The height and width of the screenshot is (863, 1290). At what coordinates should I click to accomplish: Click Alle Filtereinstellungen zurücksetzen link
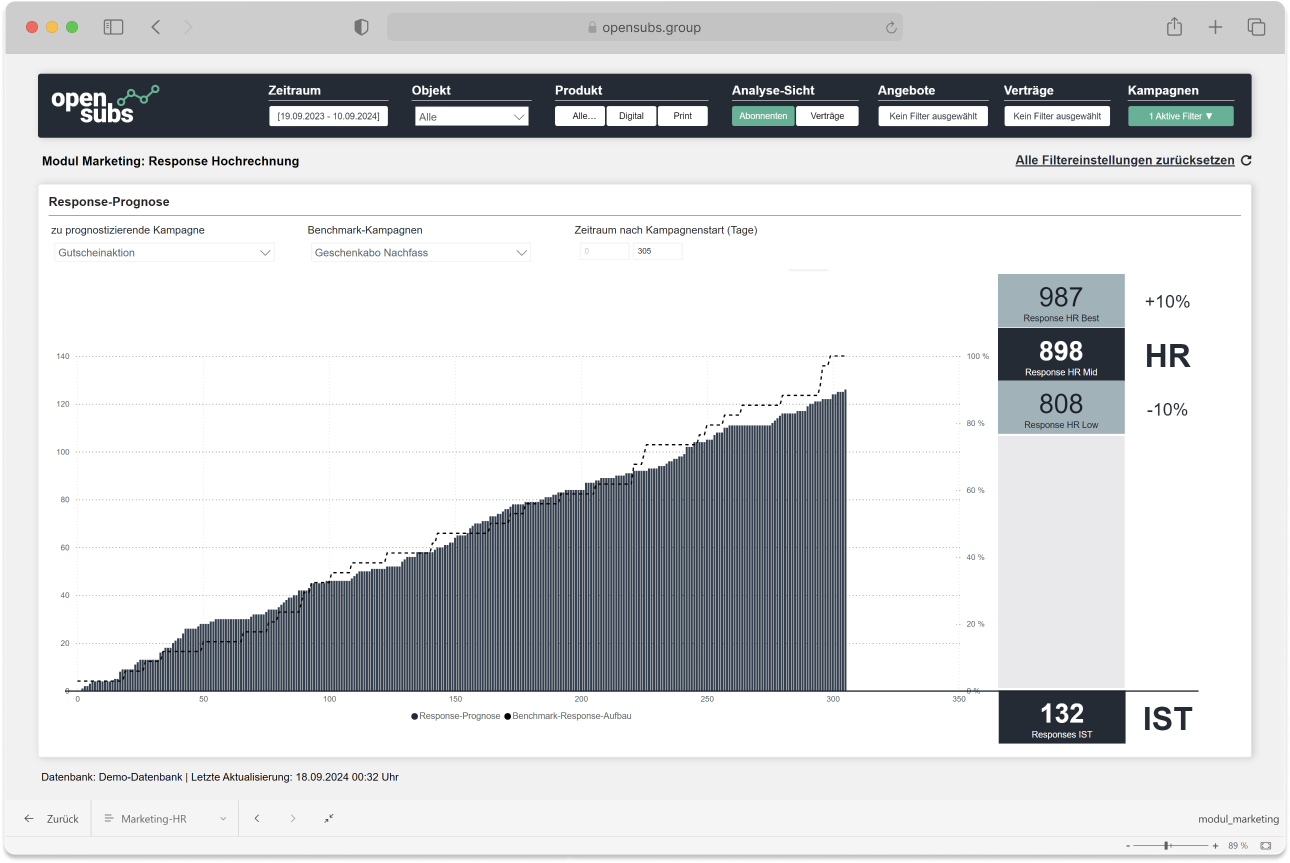tap(1125, 160)
